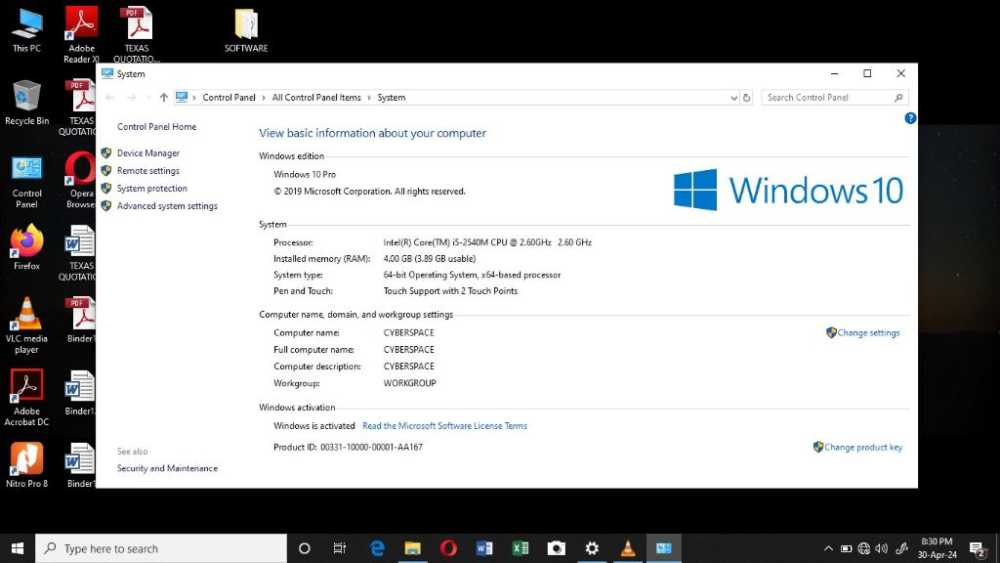The image size is (1000, 563).
Task: Click All Control Panel Items breadcrumb
Action: click(316, 98)
